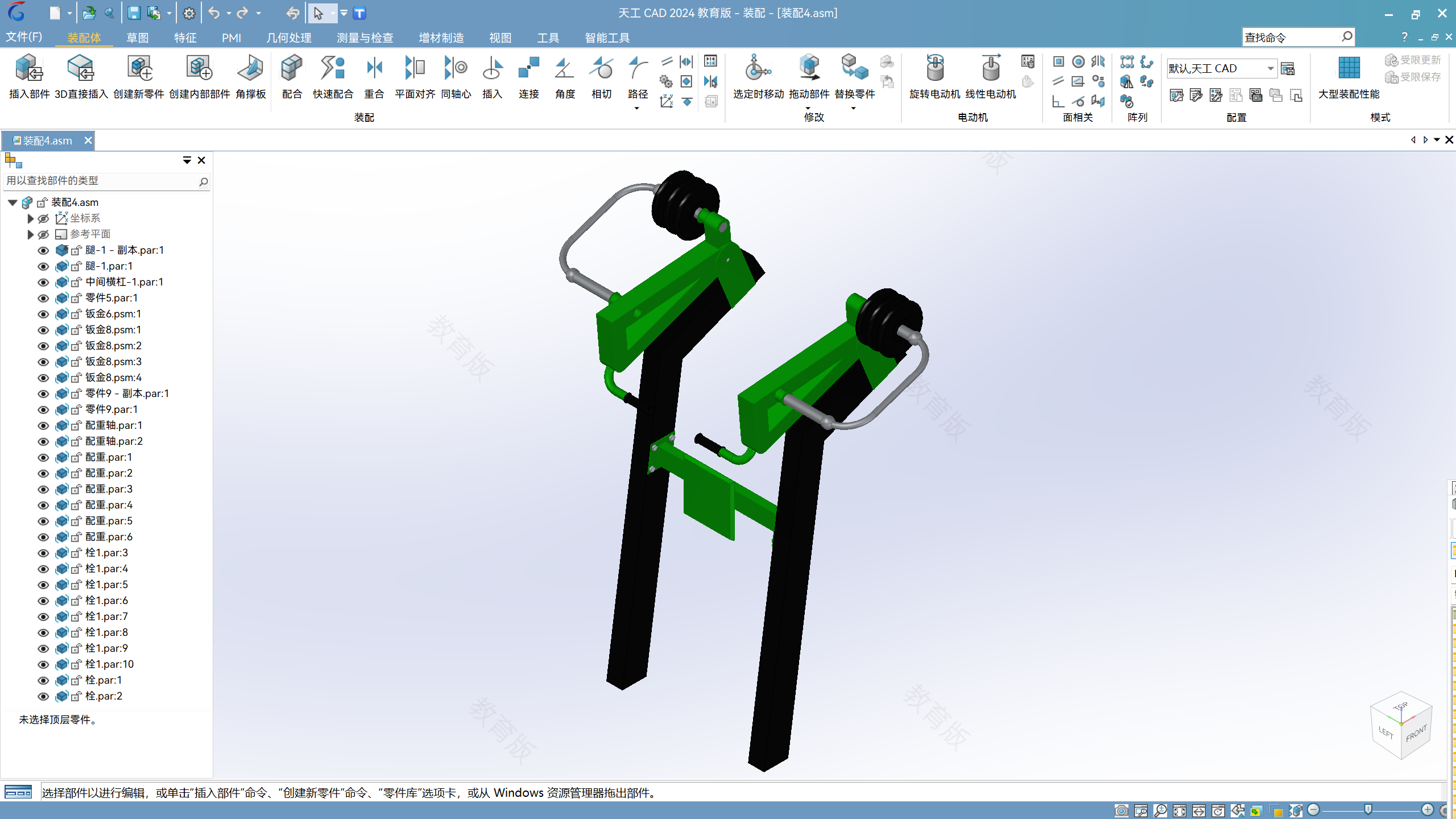1456x819 pixels.
Task: Select the 相切 tangent constraint
Action: (602, 77)
